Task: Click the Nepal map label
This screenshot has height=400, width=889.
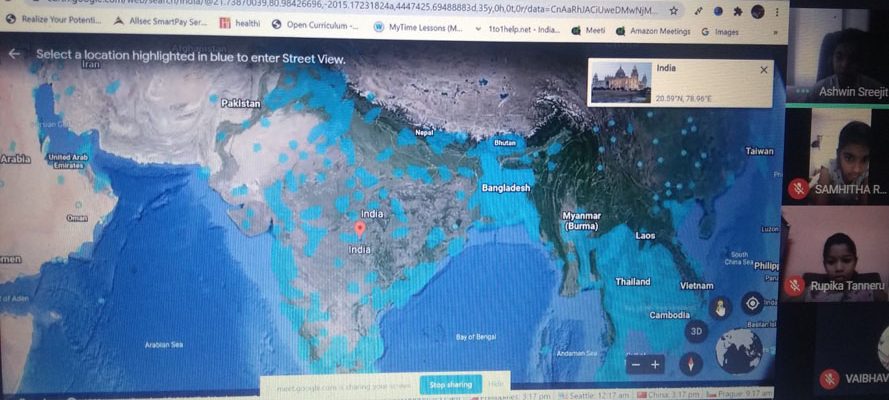Action: pyautogui.click(x=425, y=131)
